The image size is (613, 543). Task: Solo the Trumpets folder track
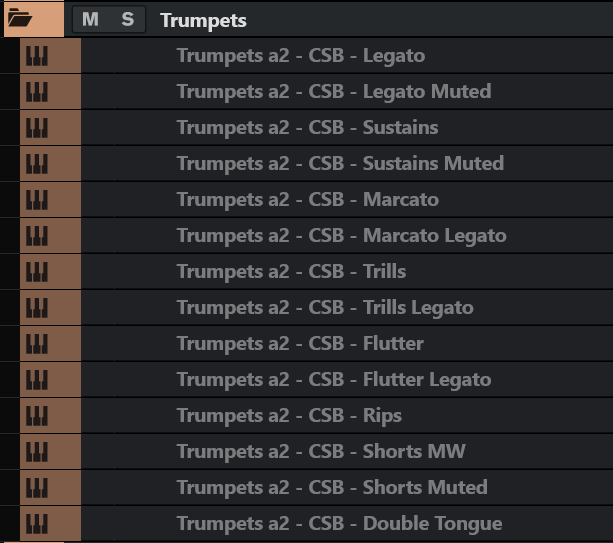pyautogui.click(x=127, y=19)
